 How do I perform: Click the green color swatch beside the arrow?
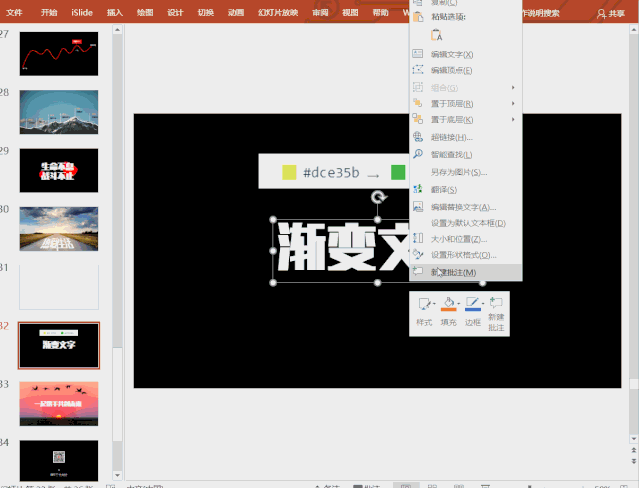coord(398,172)
